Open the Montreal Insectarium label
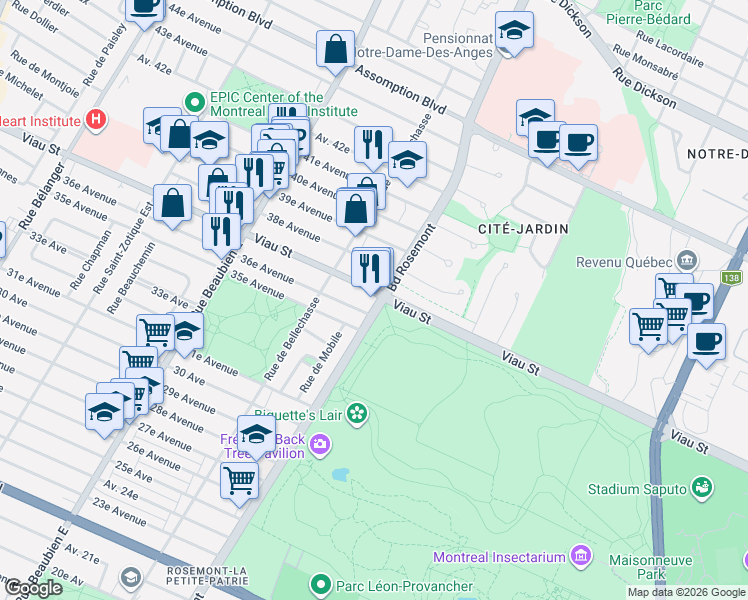Screen dimensions: 748x600 pos(499,557)
